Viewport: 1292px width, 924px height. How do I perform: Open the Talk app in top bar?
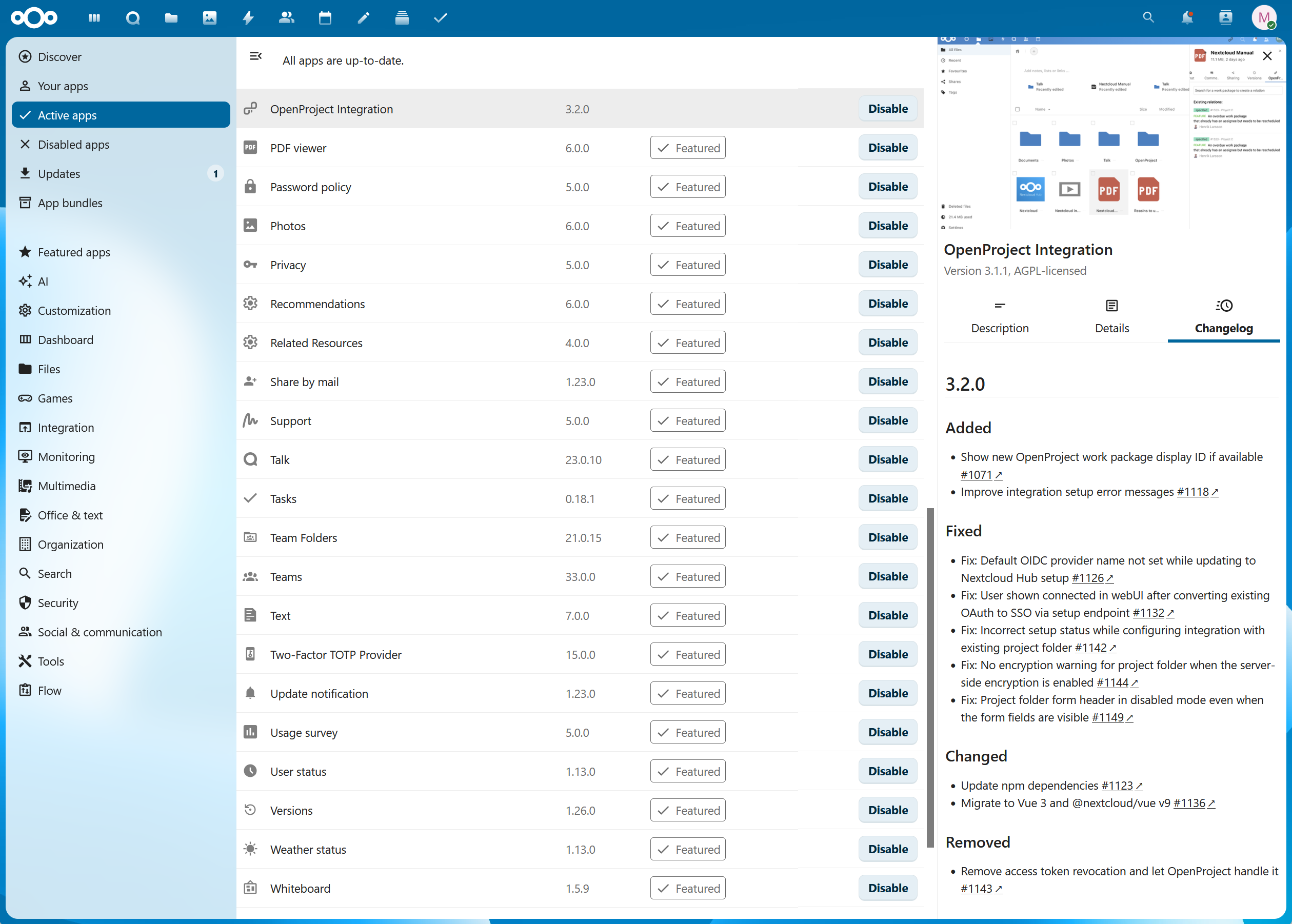pyautogui.click(x=133, y=18)
